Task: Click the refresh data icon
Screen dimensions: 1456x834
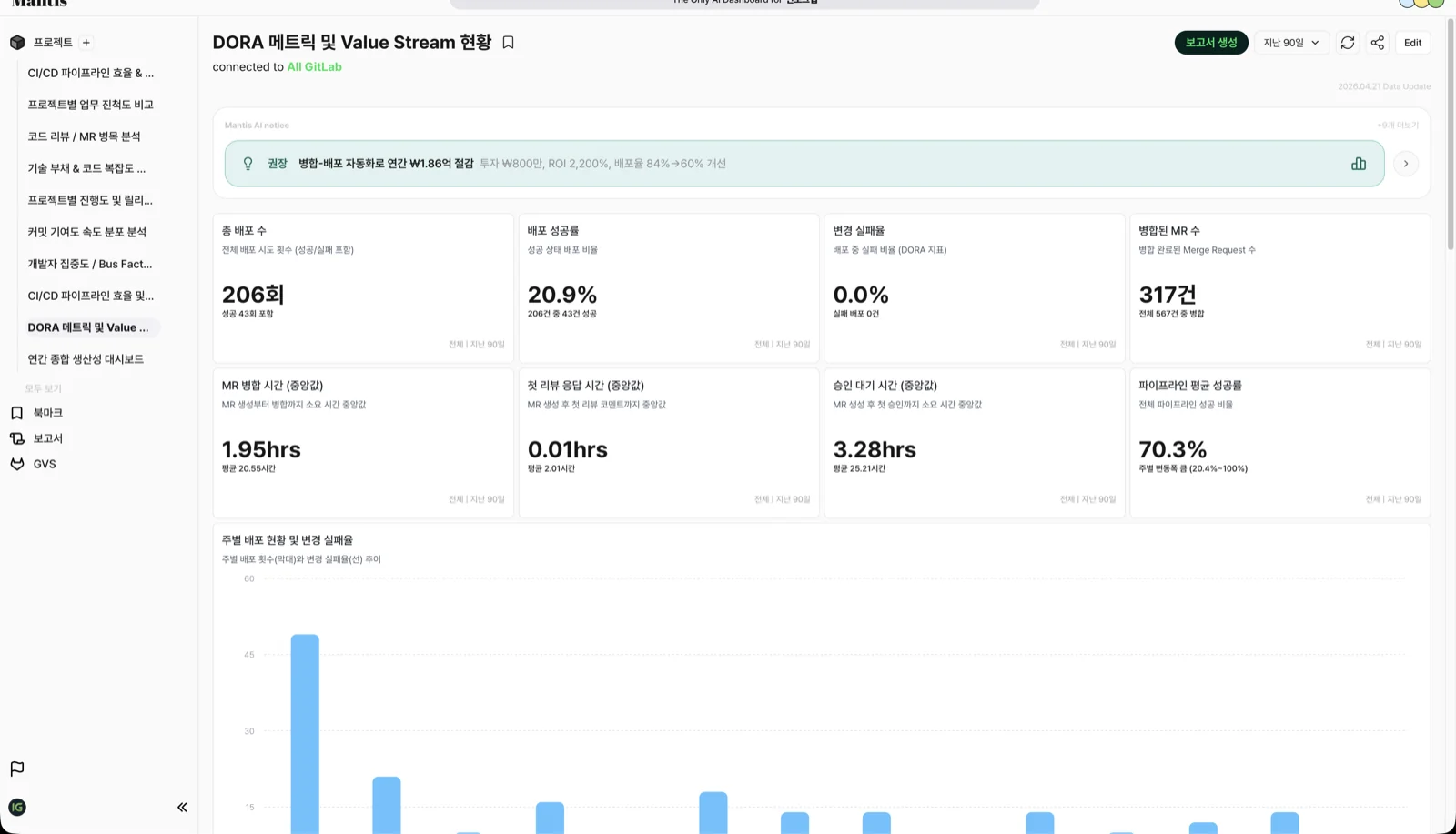Action: click(x=1348, y=43)
